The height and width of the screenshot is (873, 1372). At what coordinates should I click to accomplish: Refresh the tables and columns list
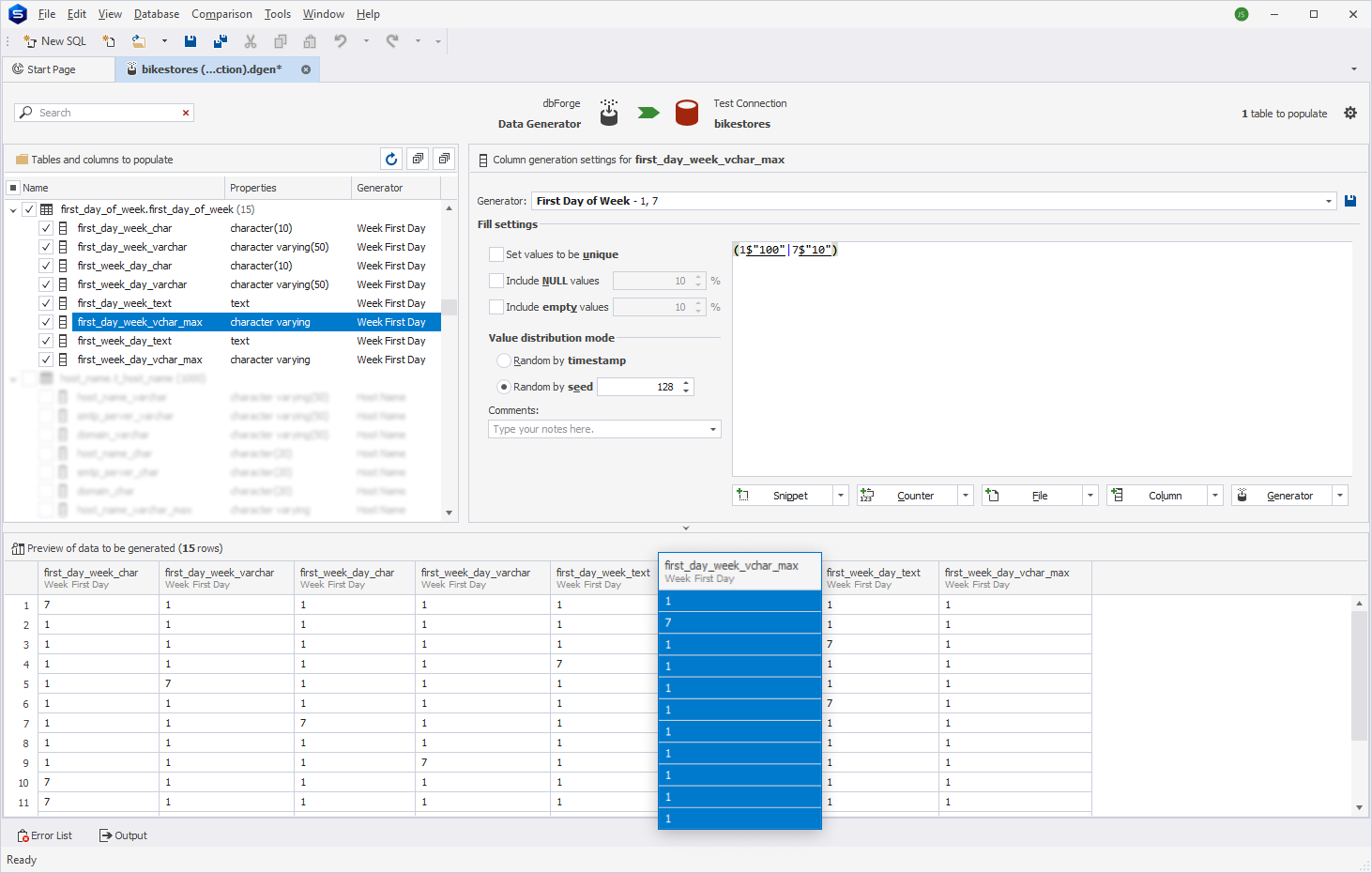click(391, 160)
